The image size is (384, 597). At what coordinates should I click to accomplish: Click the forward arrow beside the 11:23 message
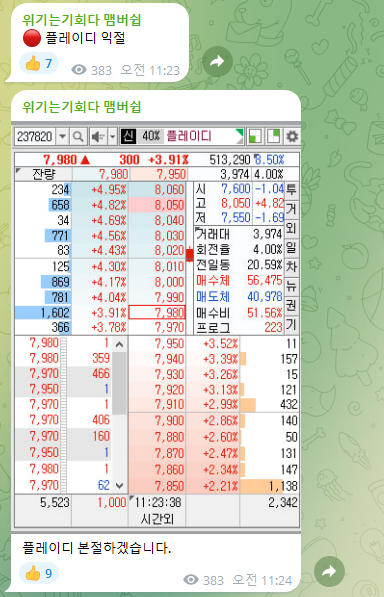click(x=217, y=61)
